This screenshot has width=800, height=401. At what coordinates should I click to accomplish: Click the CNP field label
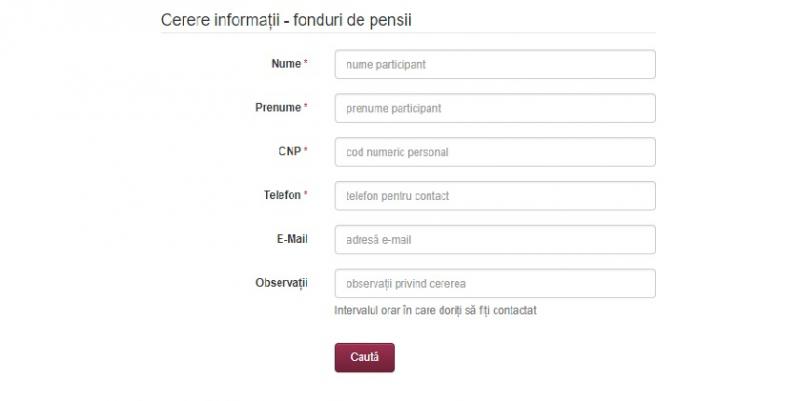click(x=289, y=151)
